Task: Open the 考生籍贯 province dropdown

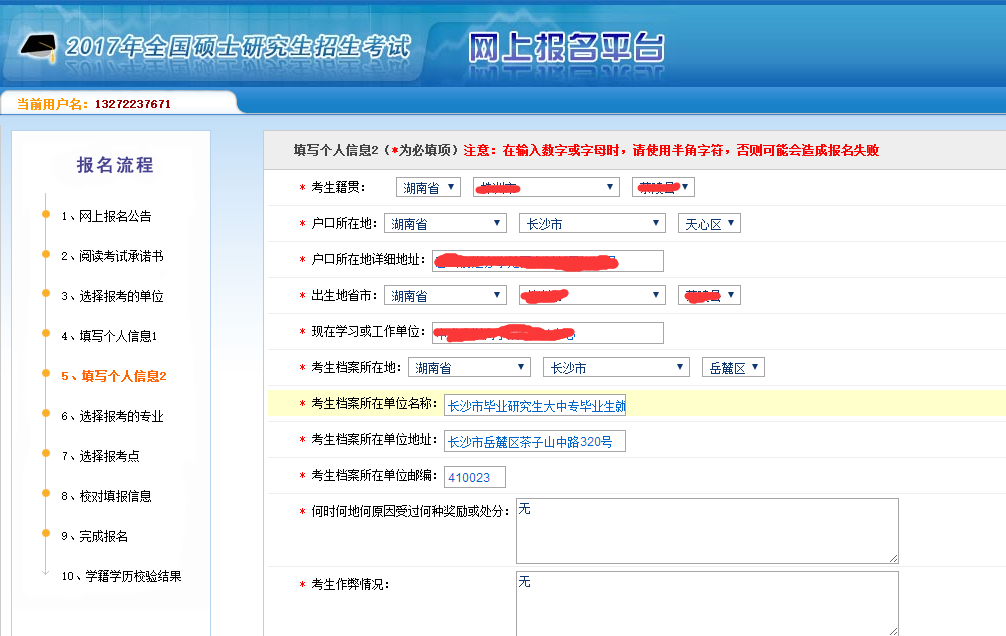Action: pos(428,188)
